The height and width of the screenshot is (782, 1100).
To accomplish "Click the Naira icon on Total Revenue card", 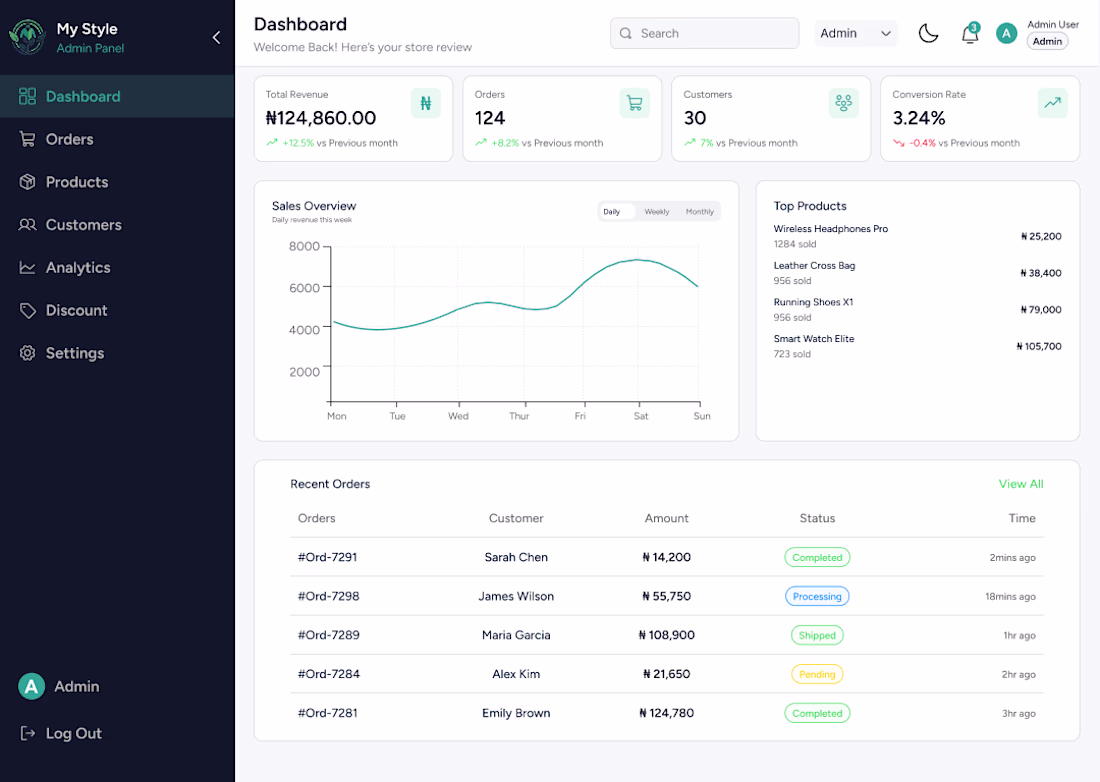I will (x=426, y=103).
